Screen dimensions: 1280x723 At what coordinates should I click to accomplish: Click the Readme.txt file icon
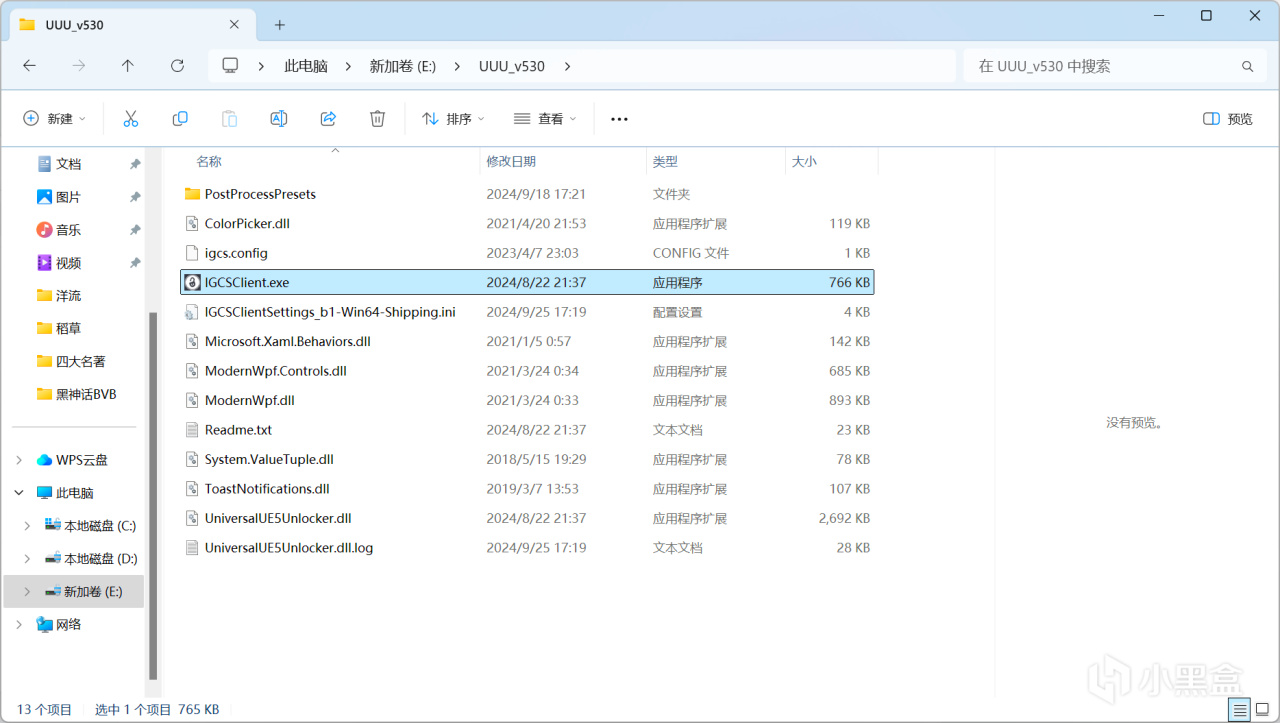click(x=193, y=430)
